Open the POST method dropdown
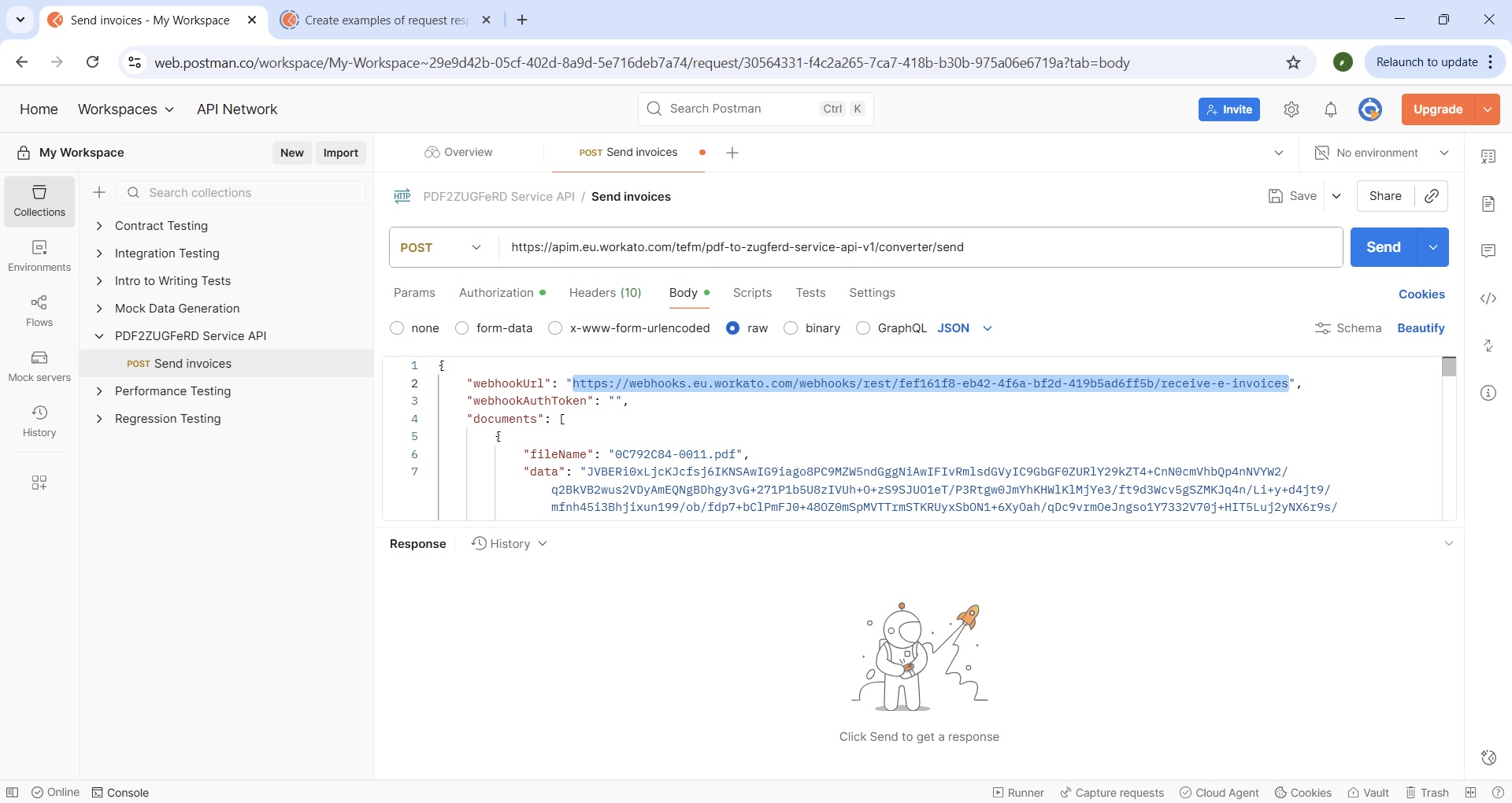Image resolution: width=1512 pixels, height=803 pixels. (x=476, y=247)
